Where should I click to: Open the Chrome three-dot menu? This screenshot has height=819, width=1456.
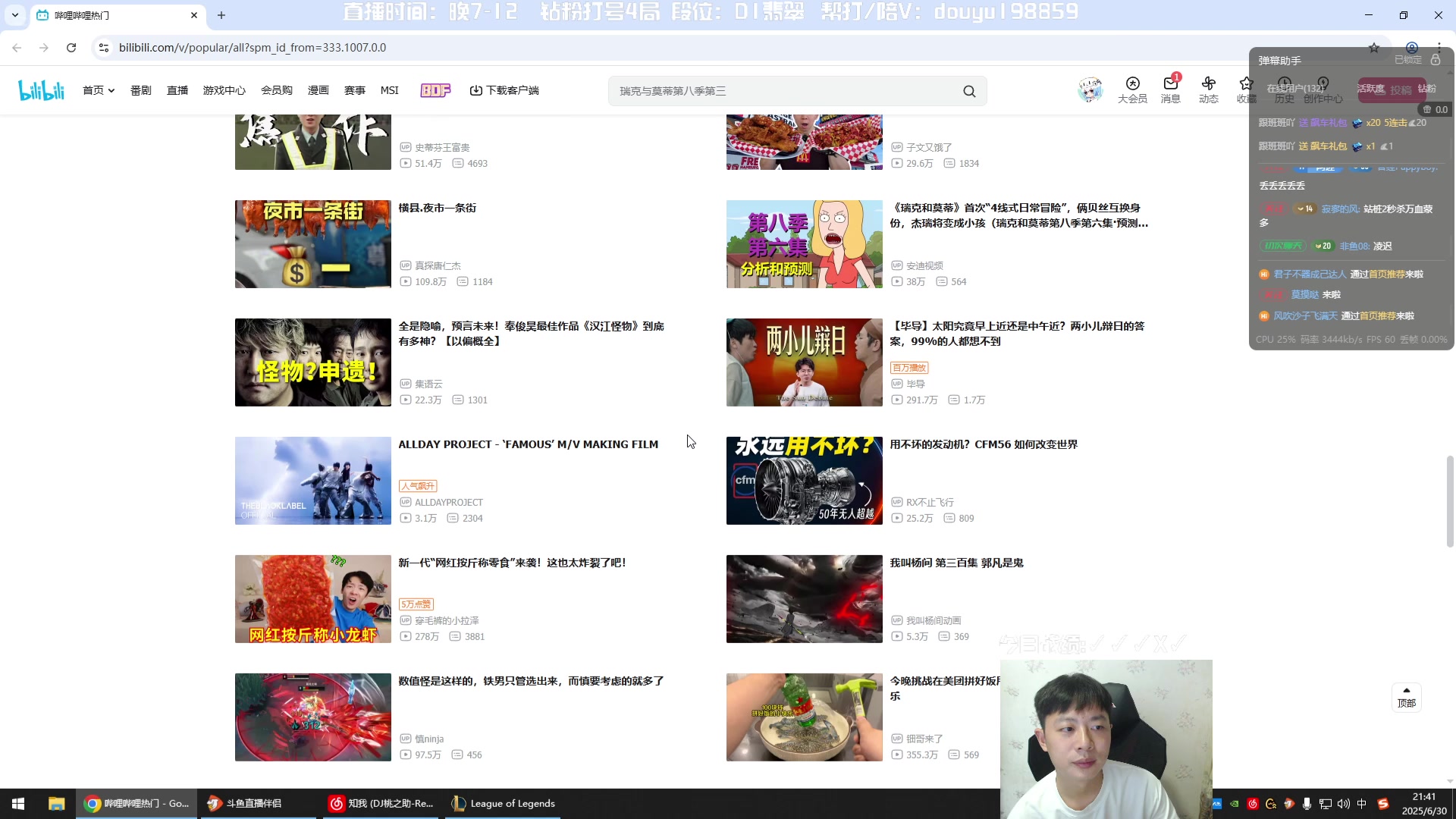pos(1439,48)
